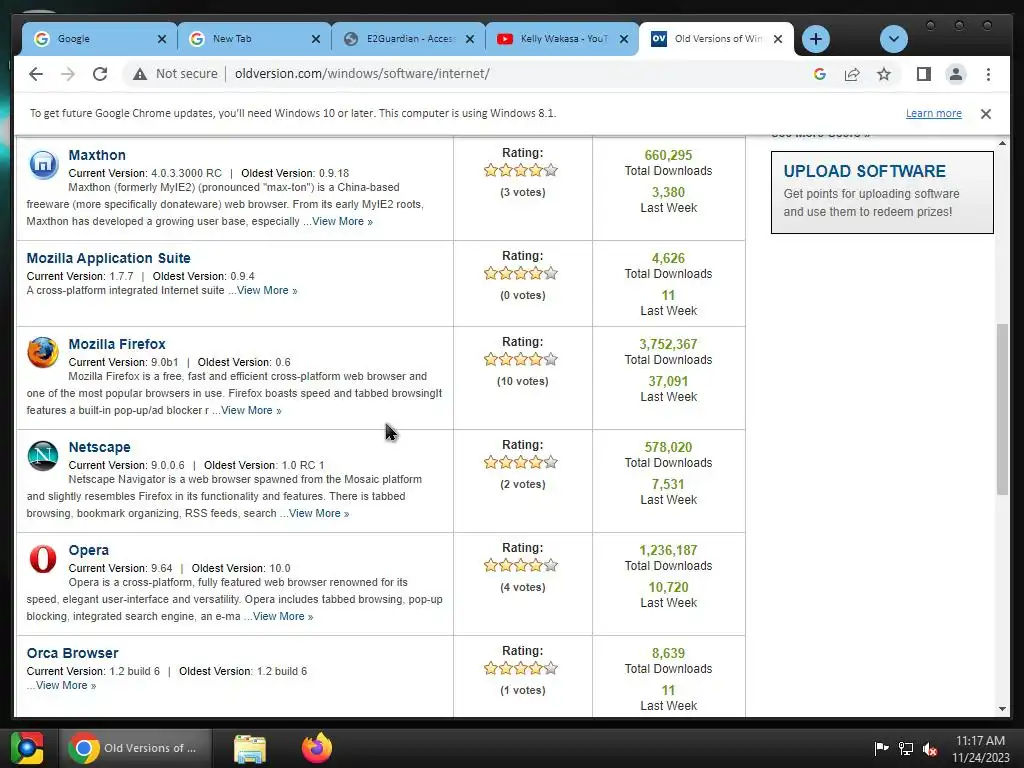Click View More in Netscape description
The image size is (1024, 768).
pyautogui.click(x=319, y=514)
